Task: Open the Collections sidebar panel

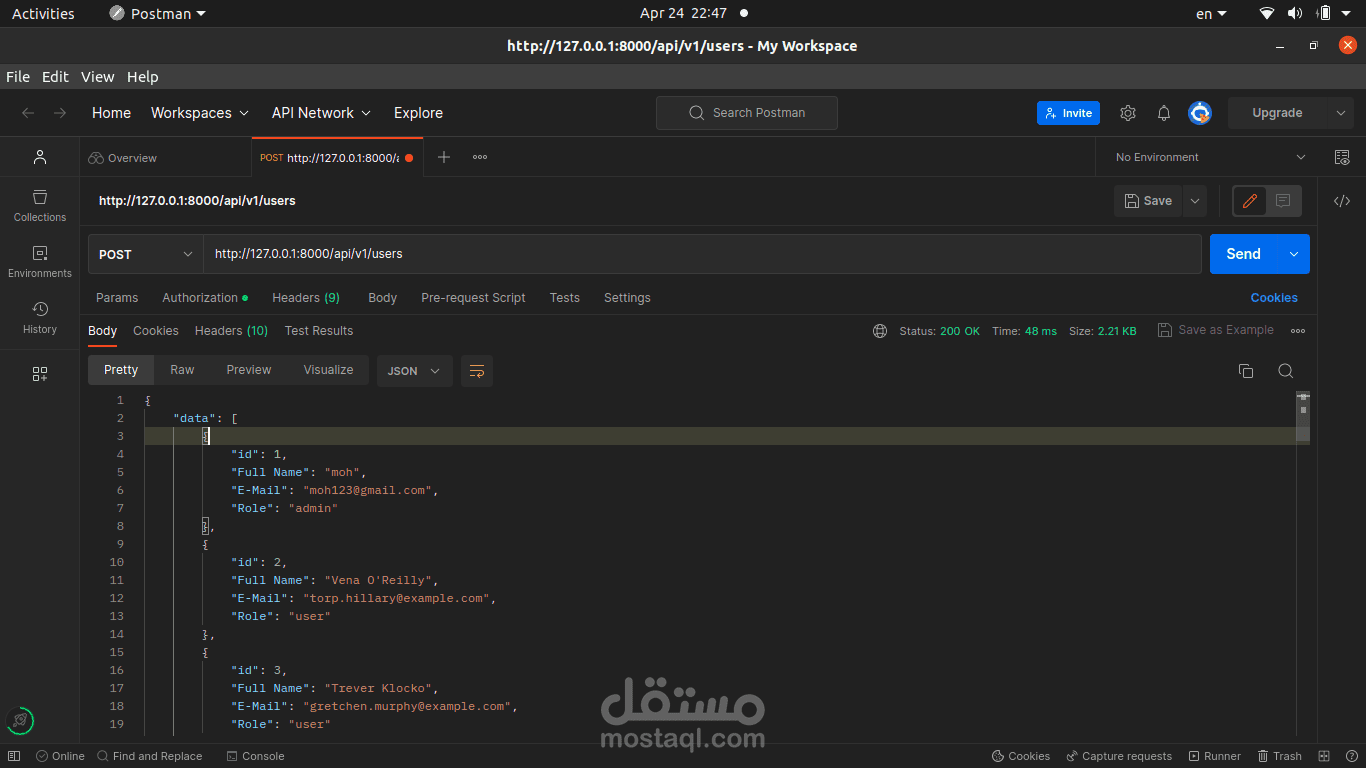Action: 40,205
